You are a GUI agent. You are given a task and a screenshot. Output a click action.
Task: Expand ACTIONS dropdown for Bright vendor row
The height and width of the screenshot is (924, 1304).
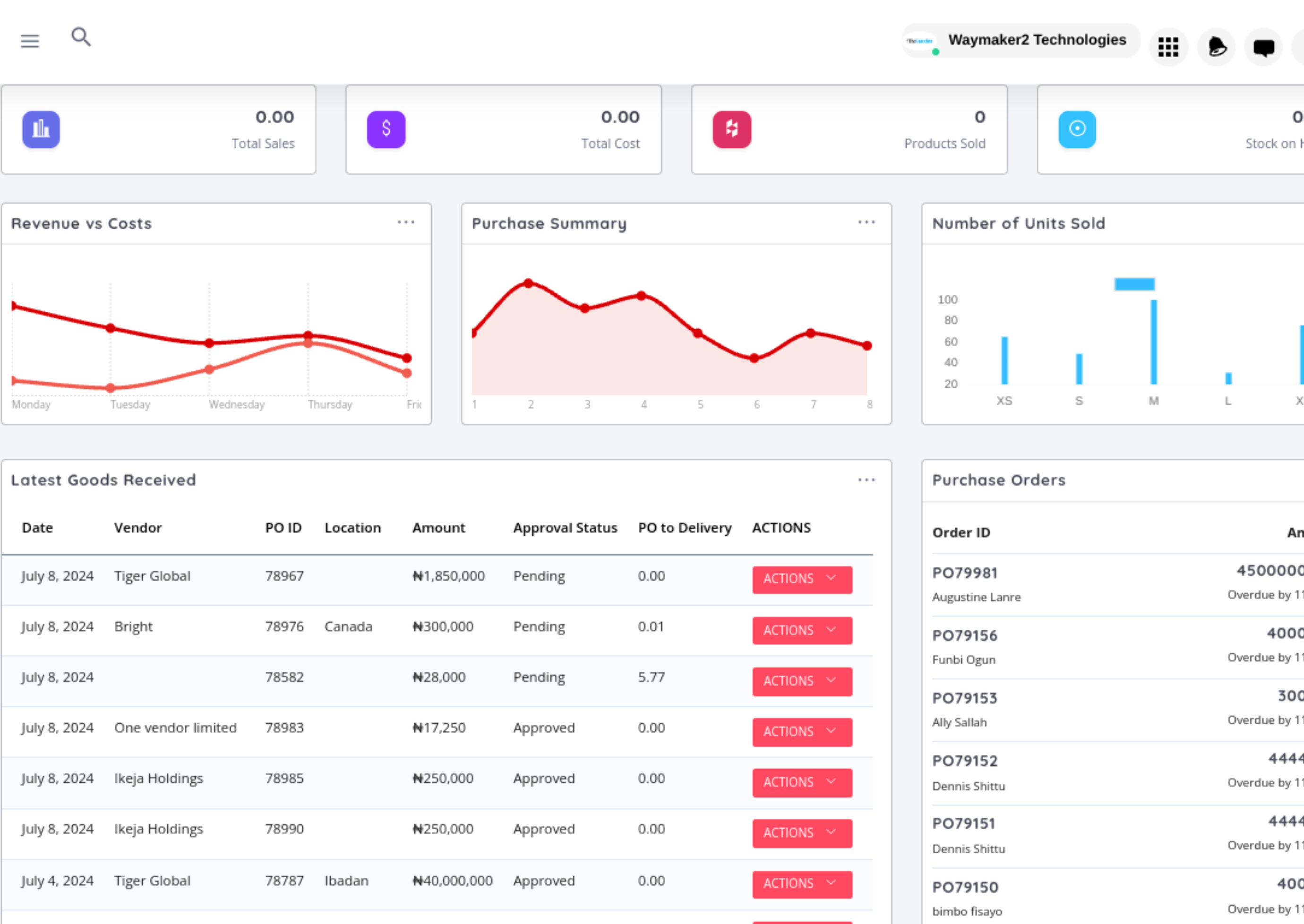[x=802, y=631]
